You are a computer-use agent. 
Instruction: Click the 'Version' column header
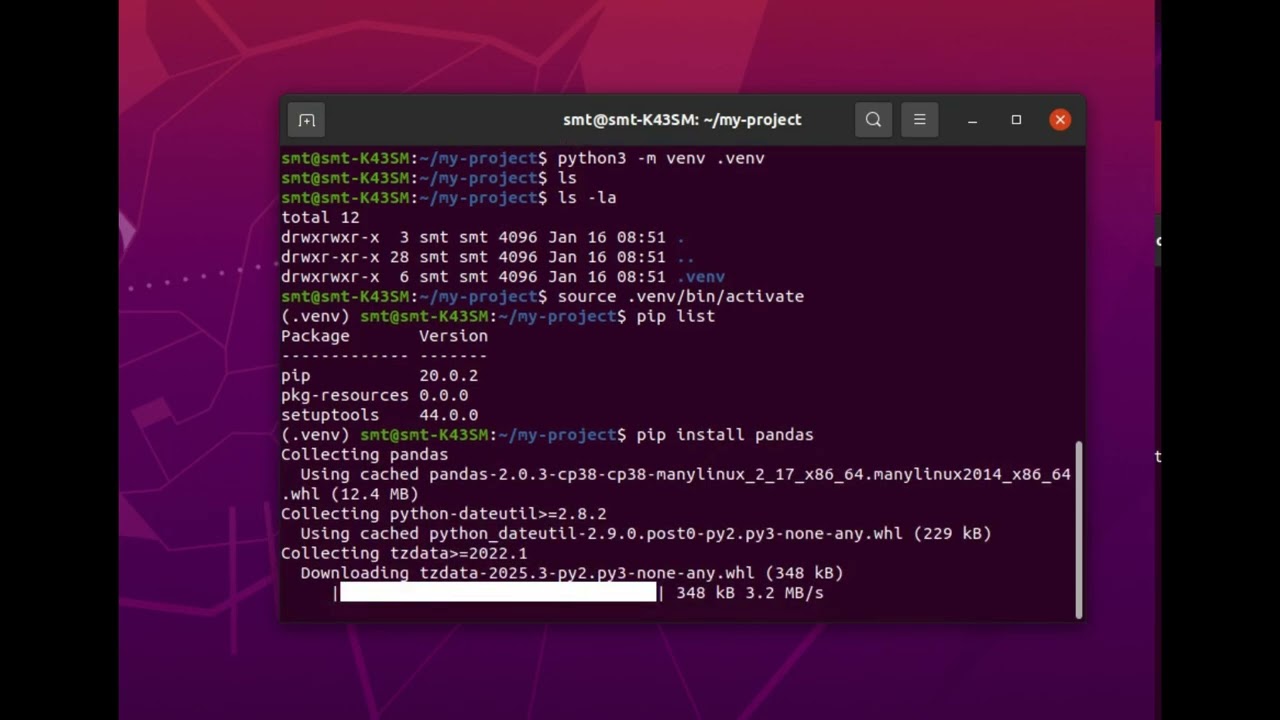pos(453,336)
